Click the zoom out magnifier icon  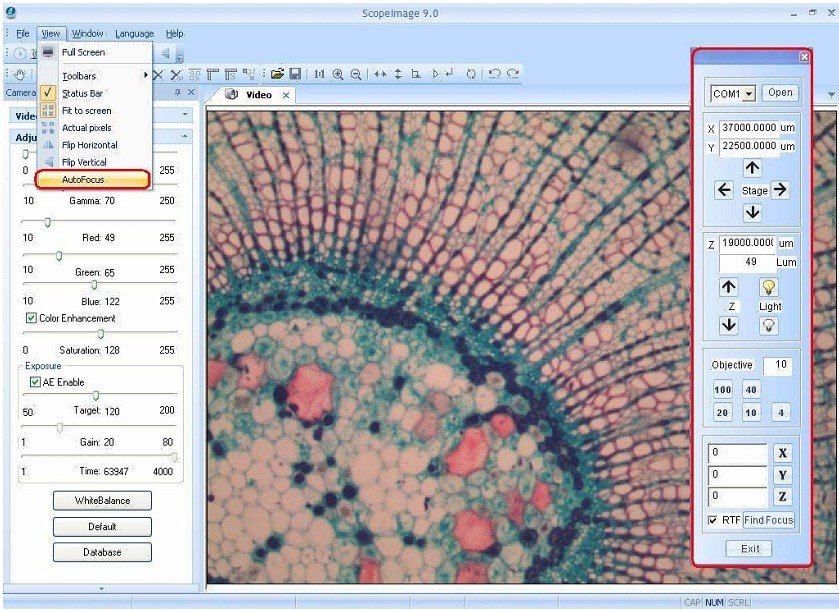point(356,74)
